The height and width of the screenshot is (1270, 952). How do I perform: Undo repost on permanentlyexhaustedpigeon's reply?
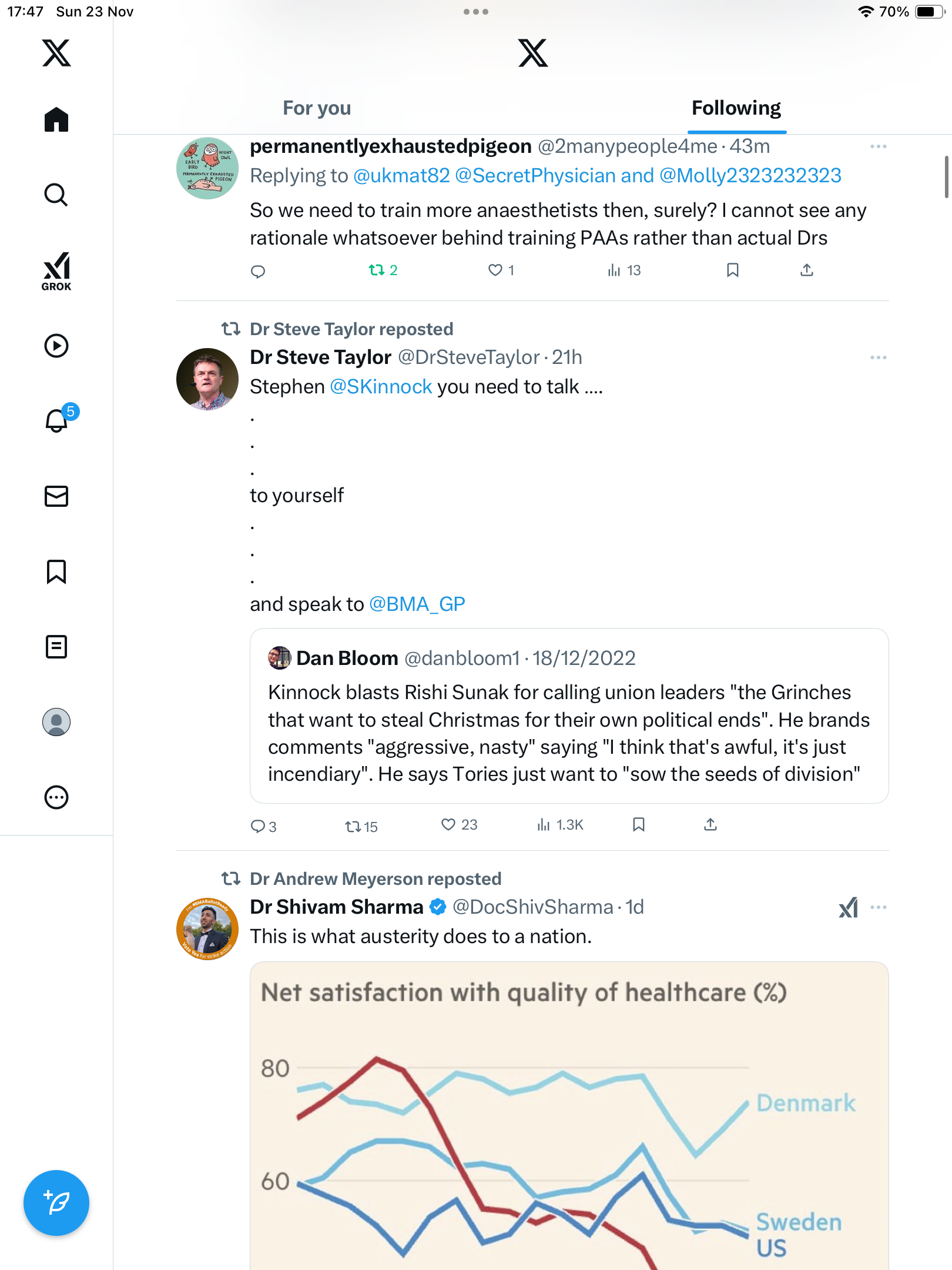(377, 270)
